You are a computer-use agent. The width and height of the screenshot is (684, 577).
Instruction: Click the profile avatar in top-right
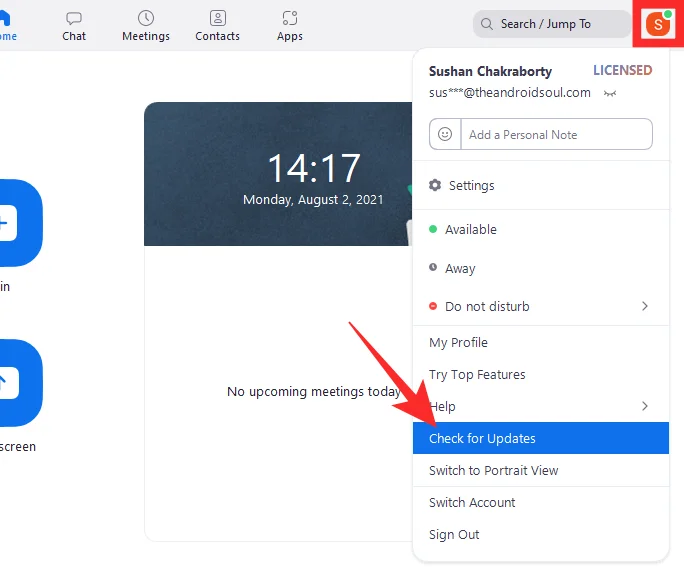pyautogui.click(x=657, y=23)
